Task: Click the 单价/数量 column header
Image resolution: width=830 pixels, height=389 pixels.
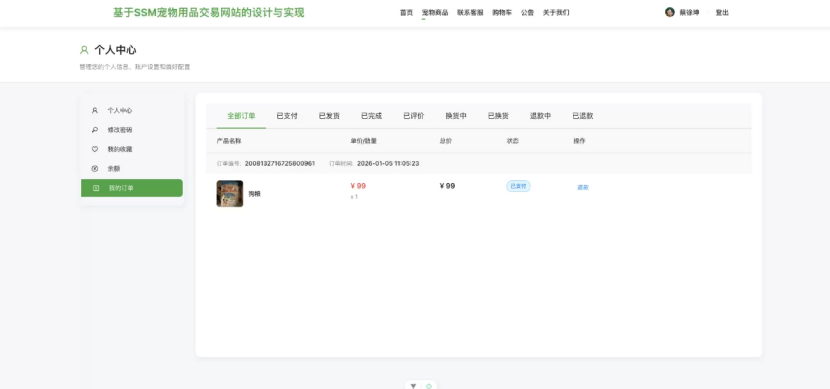Action: (364, 141)
